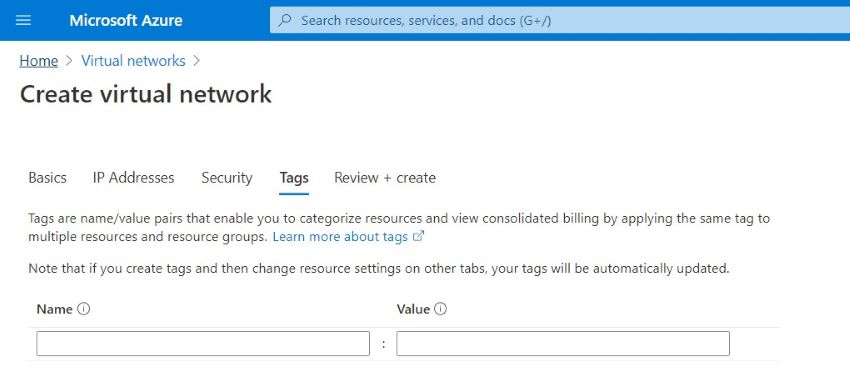Viewport: 850px width, 373px height.
Task: Switch to the Security tab
Action: (x=227, y=178)
